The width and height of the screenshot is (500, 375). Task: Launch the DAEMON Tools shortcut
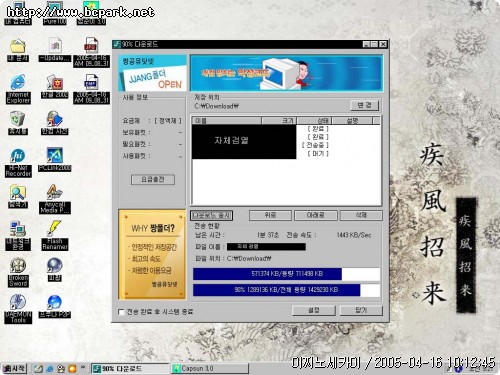(x=18, y=309)
